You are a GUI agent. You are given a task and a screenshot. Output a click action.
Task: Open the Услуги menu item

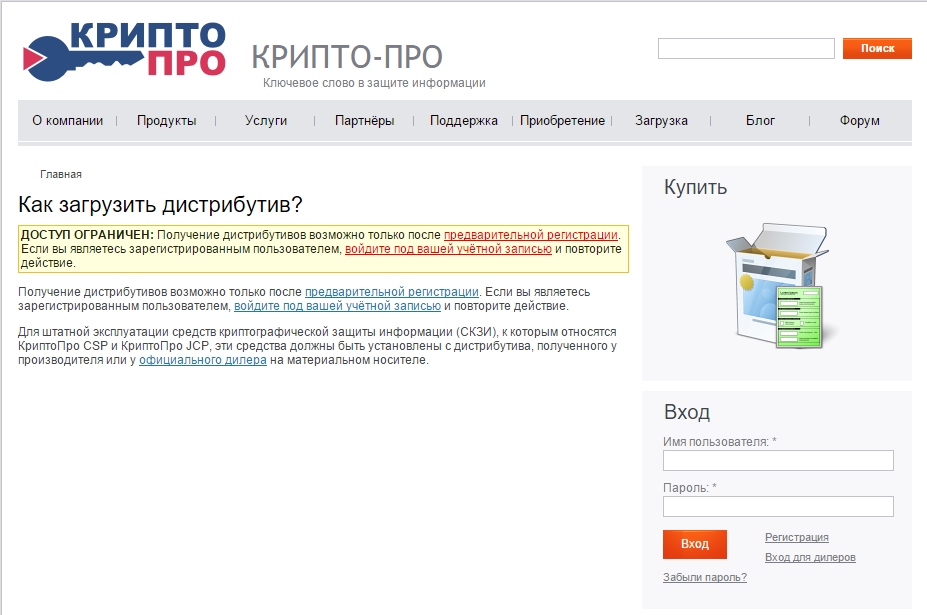(x=266, y=121)
